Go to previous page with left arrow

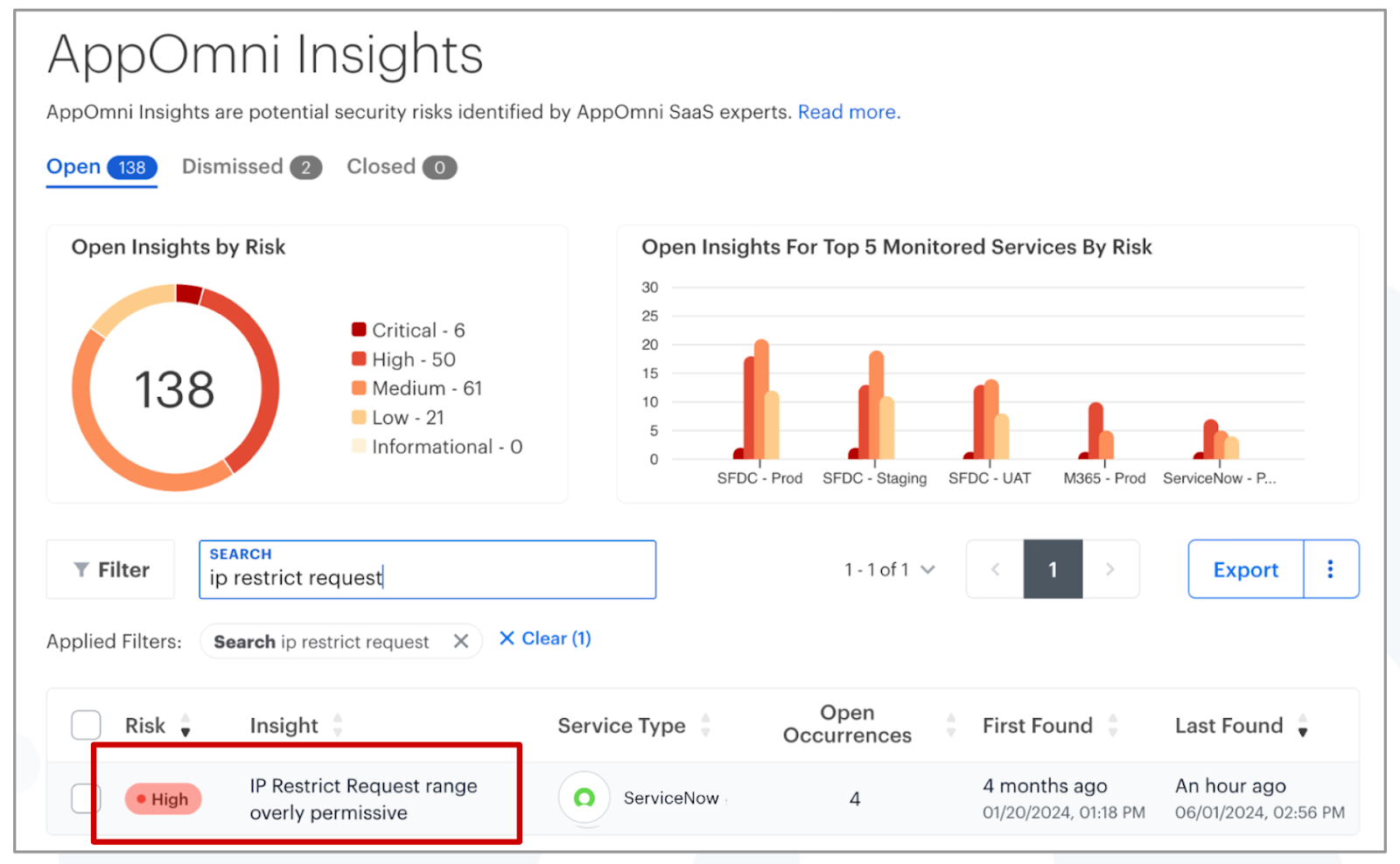coord(994,569)
